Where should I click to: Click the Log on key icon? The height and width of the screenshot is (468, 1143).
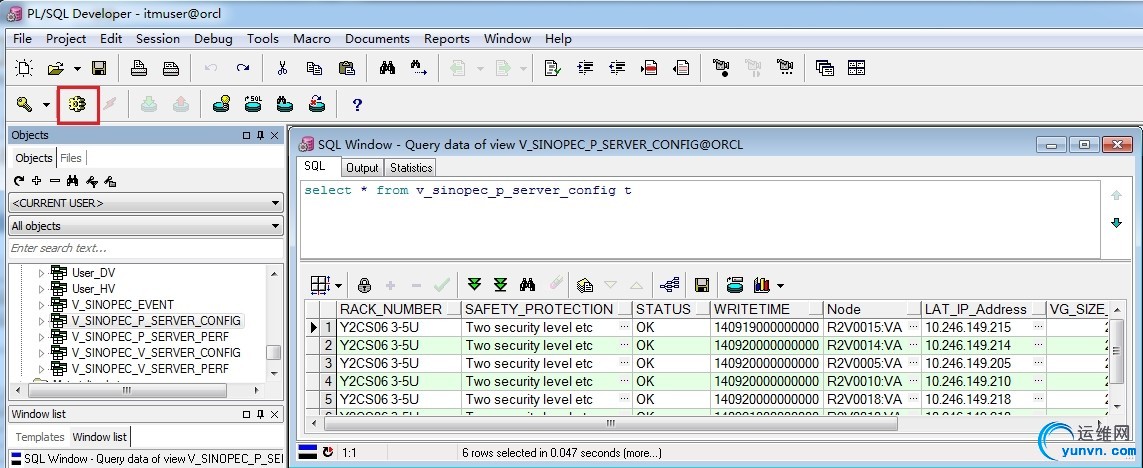tap(24, 105)
